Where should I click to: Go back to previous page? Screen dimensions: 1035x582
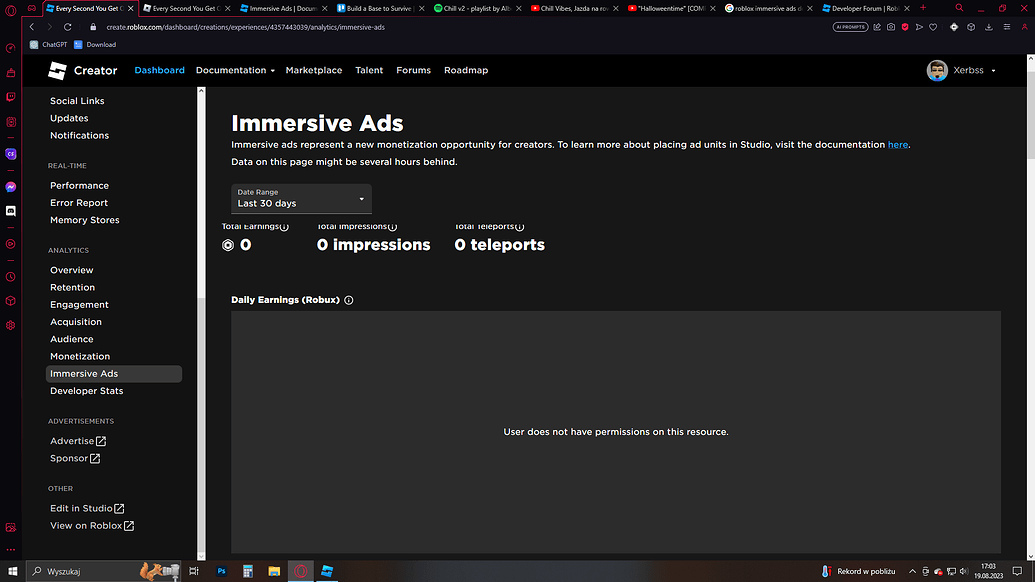coord(32,27)
